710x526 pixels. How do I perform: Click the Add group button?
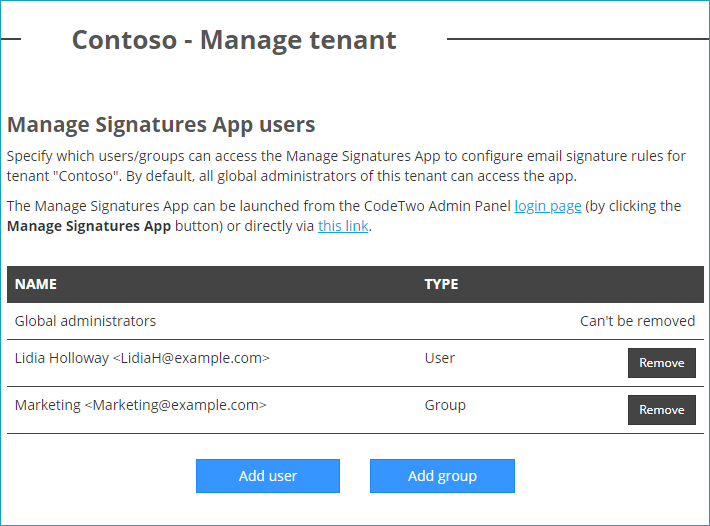pos(442,476)
